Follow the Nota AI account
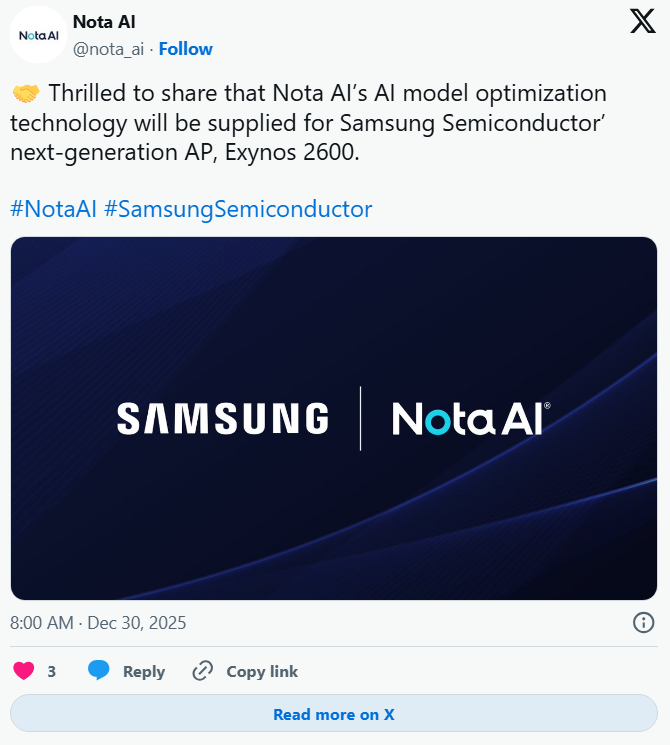Screen dimensions: 670x745 click(186, 49)
